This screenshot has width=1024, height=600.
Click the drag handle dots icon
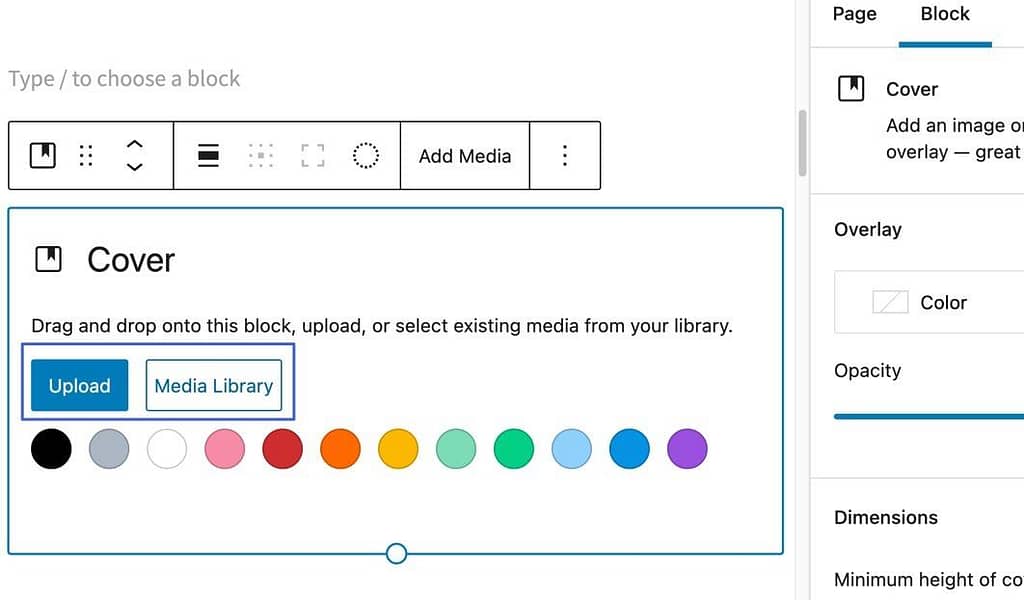coord(86,155)
